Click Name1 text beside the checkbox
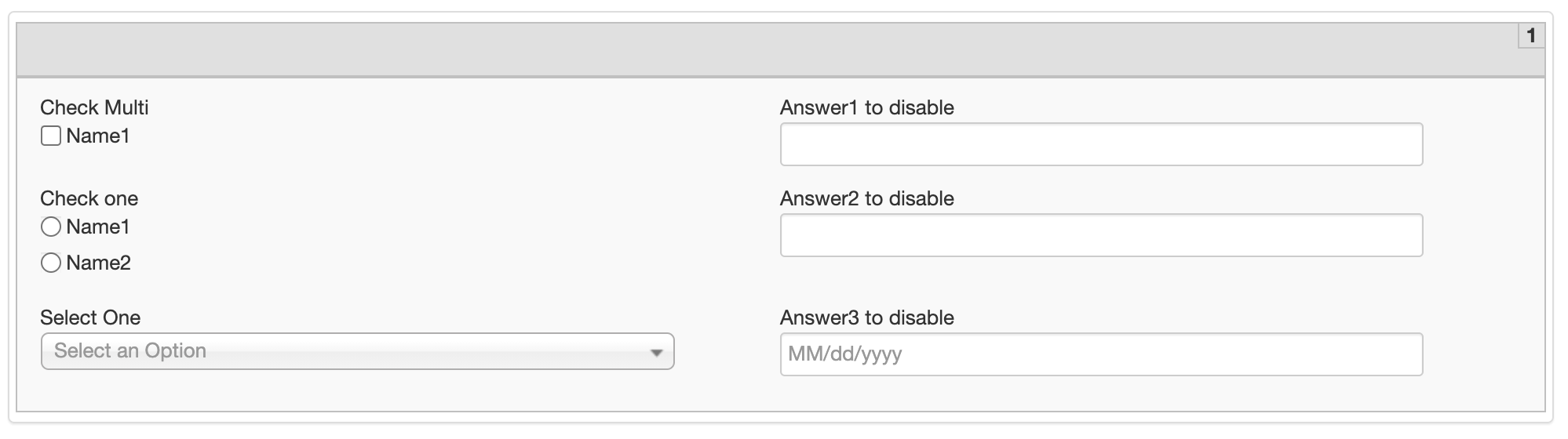The height and width of the screenshot is (439, 1568). (x=98, y=136)
